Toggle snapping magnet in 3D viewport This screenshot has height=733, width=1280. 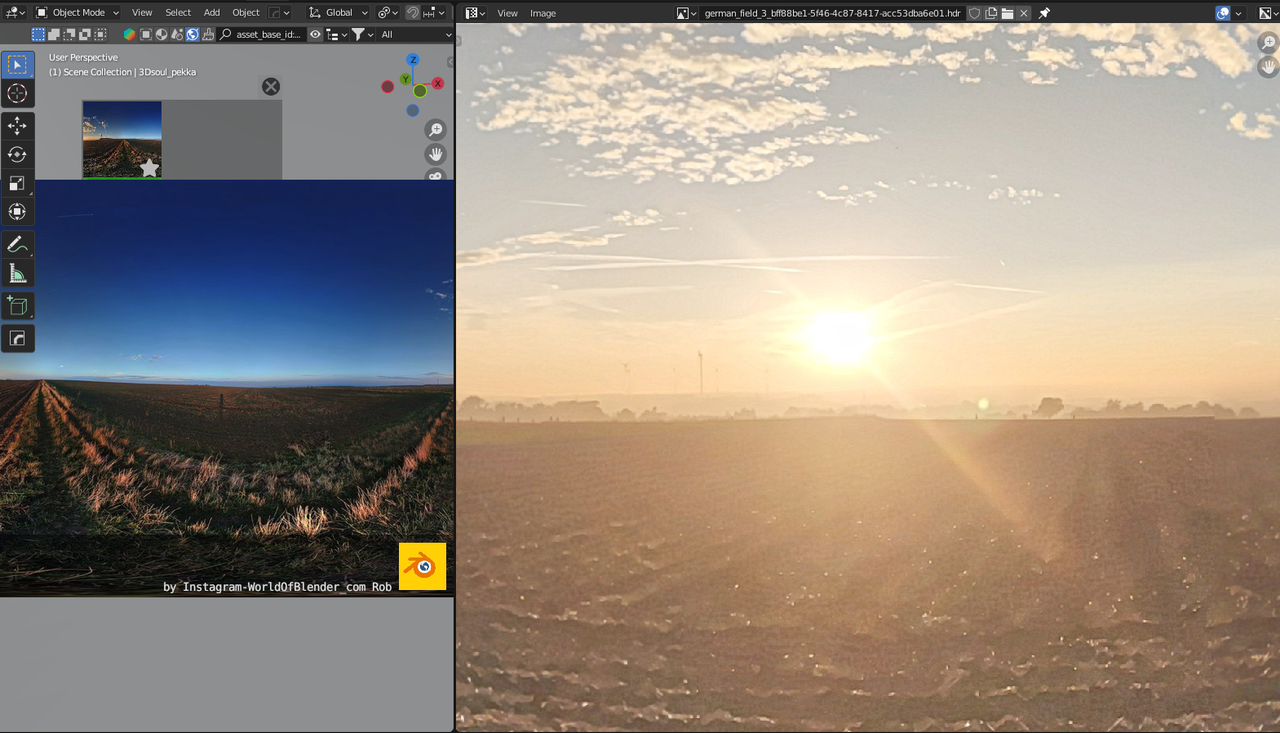pyautogui.click(x=413, y=13)
